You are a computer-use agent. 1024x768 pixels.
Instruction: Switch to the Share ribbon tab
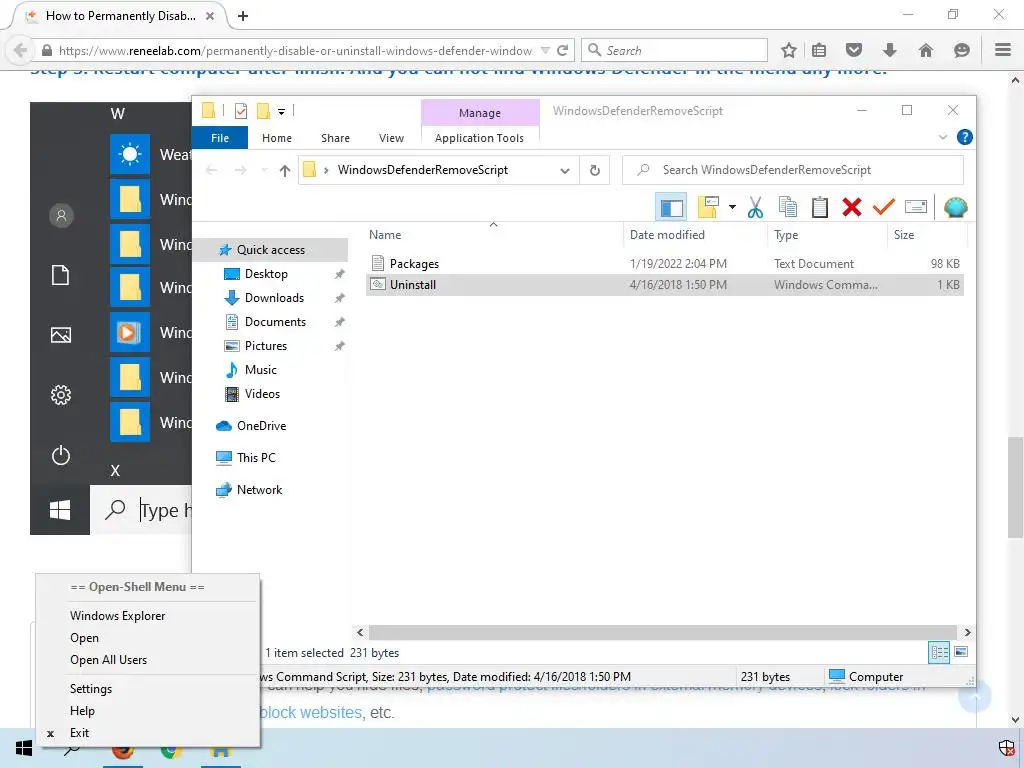(x=335, y=138)
